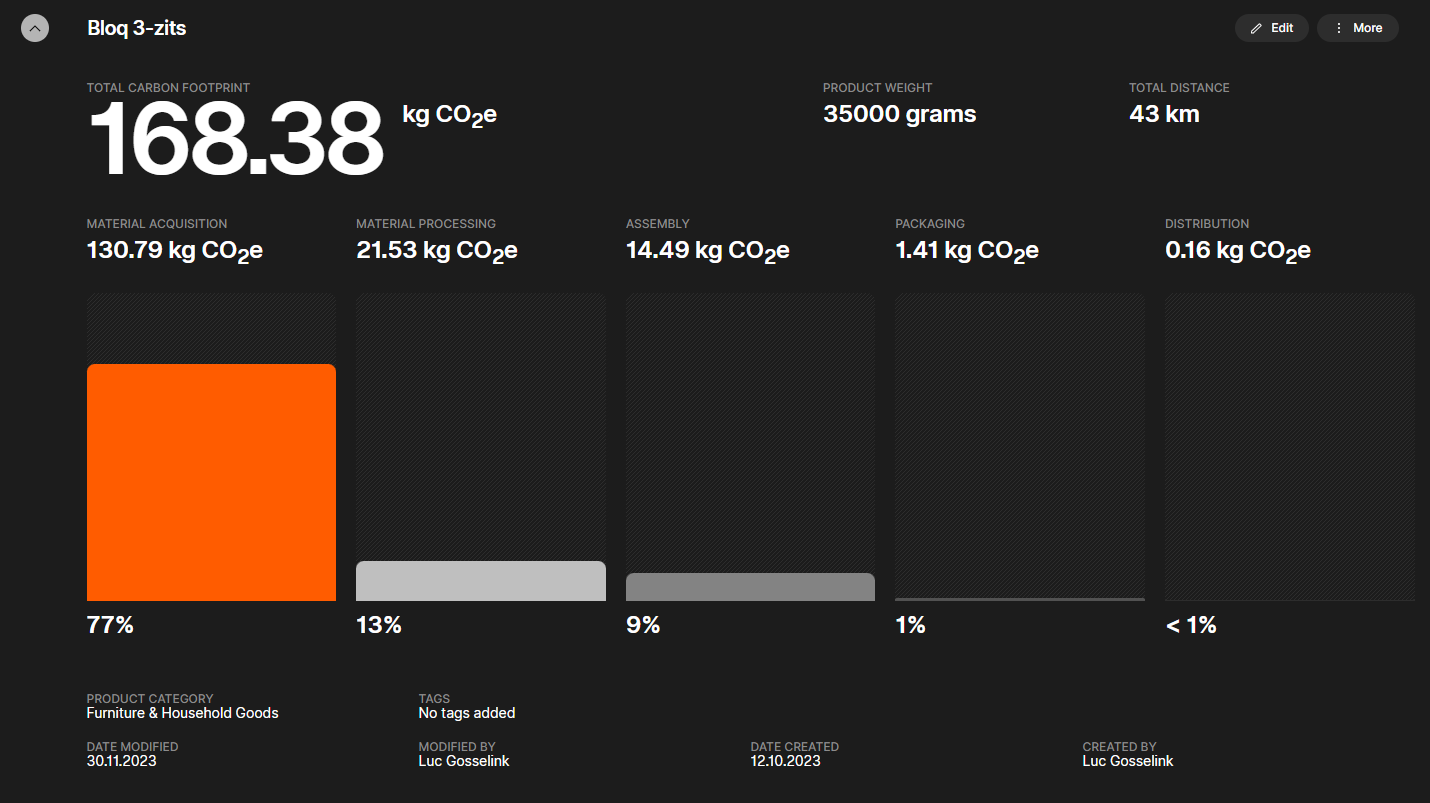Select the 35000 grams product weight
Viewport: 1430px width, 803px height.
click(x=899, y=114)
